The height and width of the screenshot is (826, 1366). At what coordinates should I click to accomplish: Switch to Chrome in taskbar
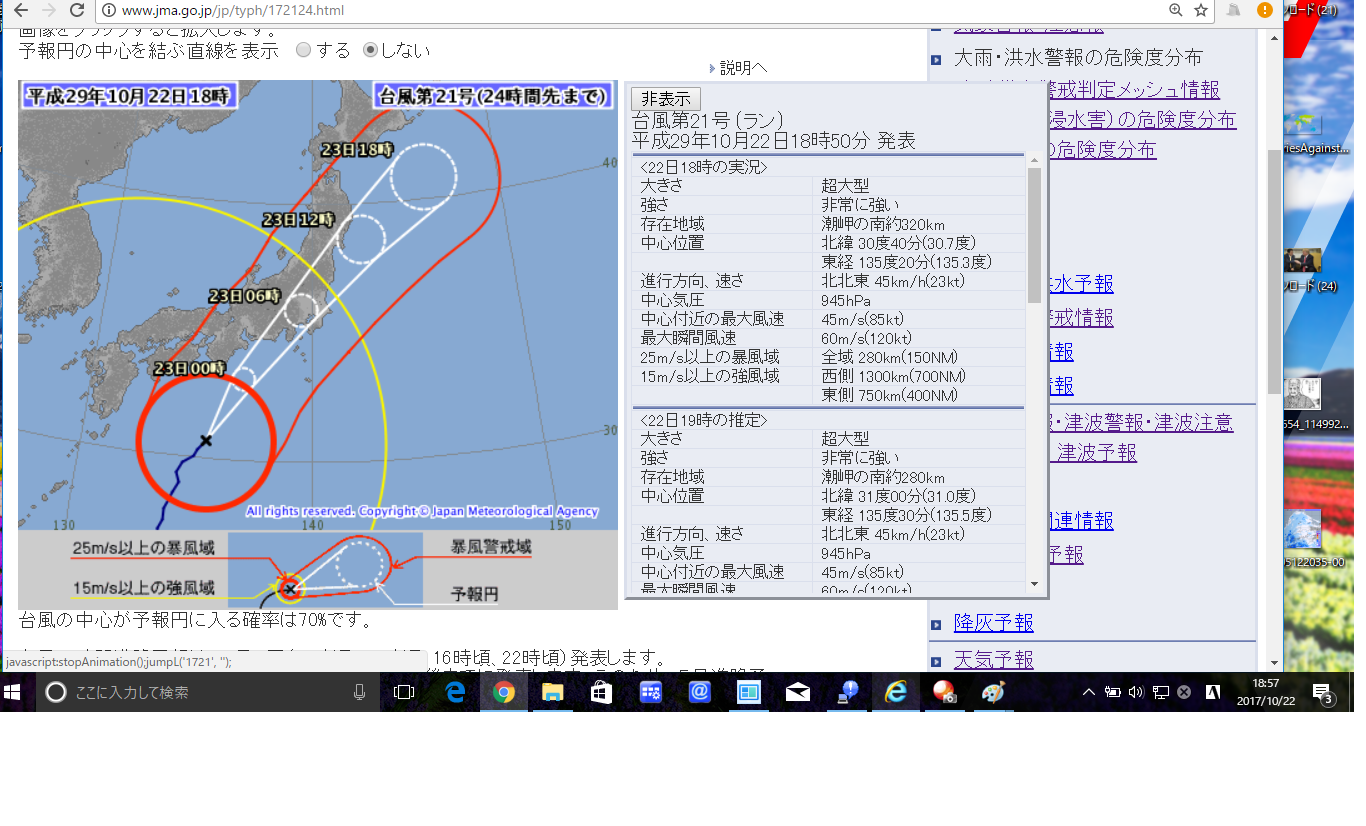point(504,692)
